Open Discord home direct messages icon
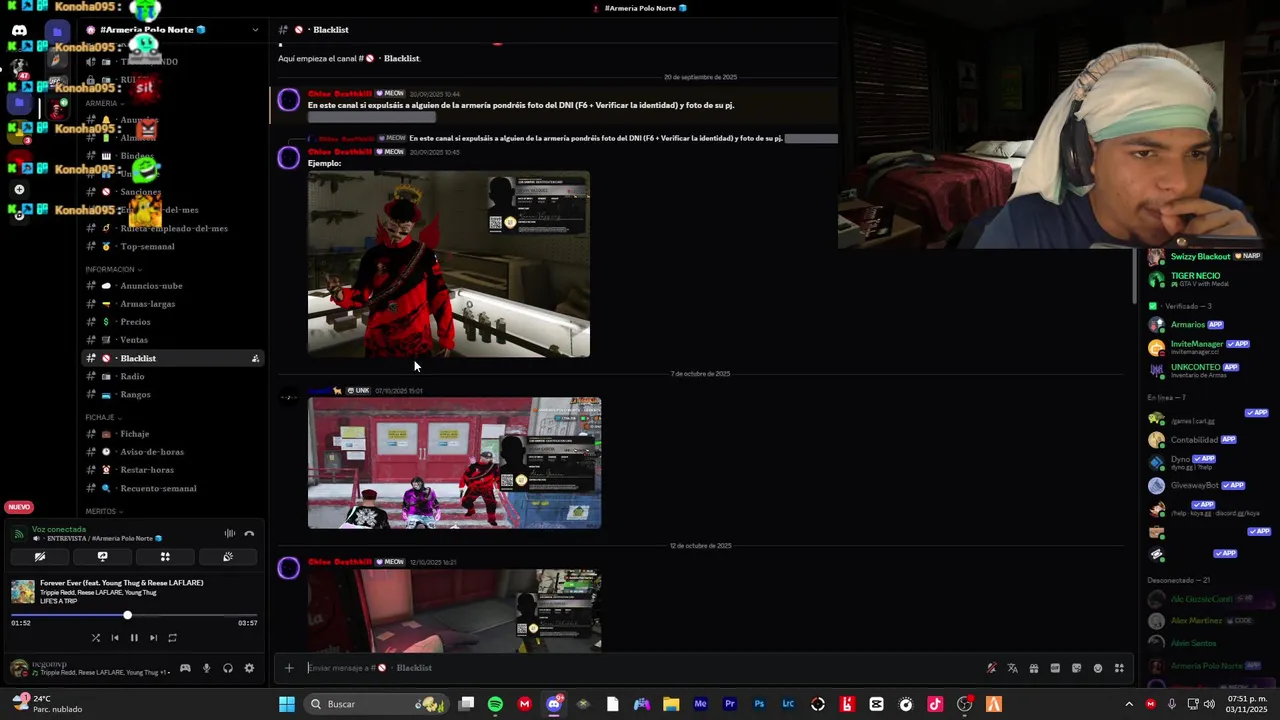This screenshot has width=1280, height=720. (x=19, y=30)
